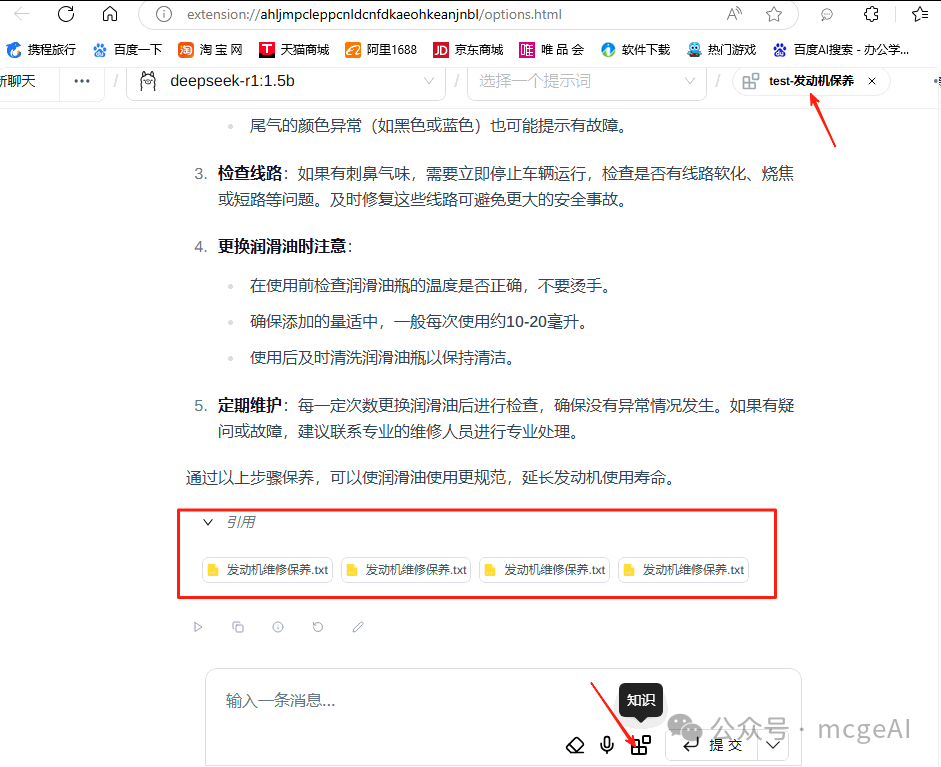The width and height of the screenshot is (941, 767).
Task: Click the address bar URL field
Action: 400,15
